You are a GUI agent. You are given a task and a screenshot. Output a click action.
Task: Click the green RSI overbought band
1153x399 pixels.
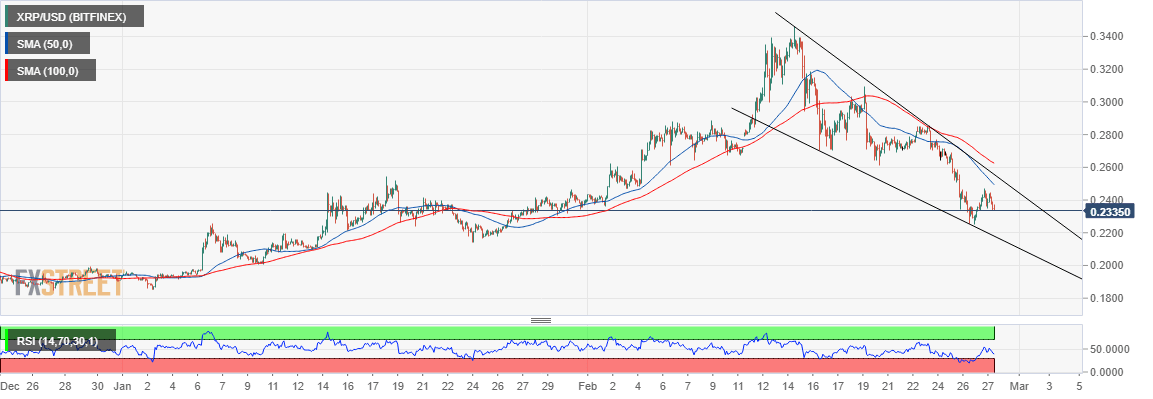click(497, 332)
